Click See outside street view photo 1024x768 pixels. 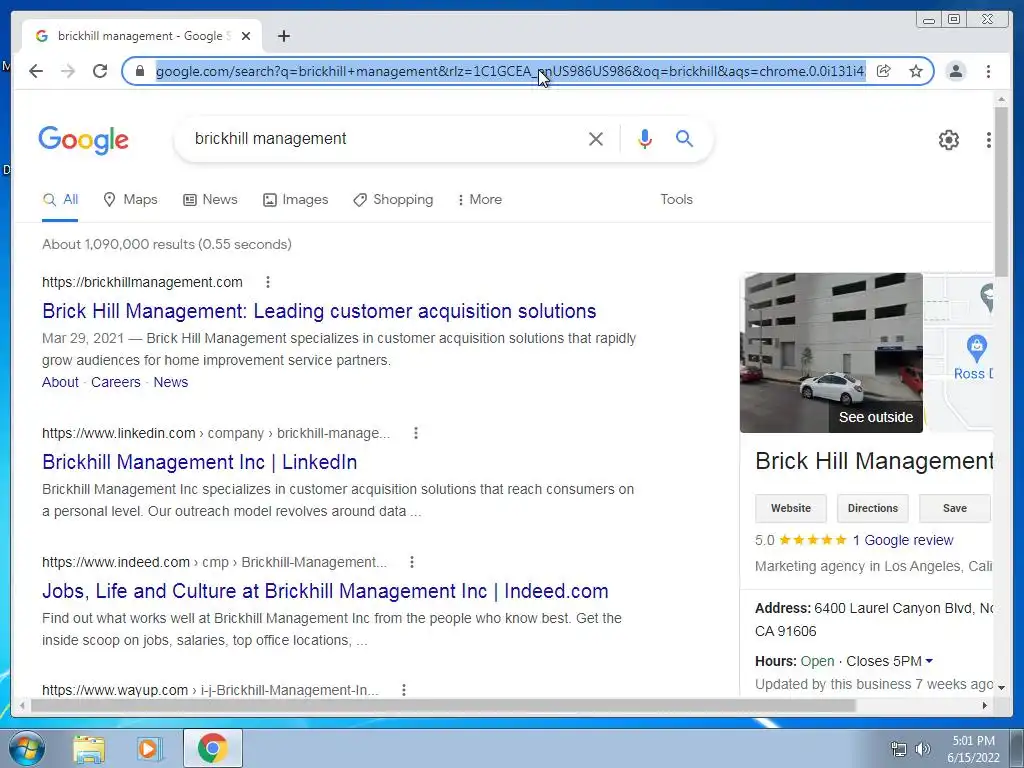coord(831,353)
